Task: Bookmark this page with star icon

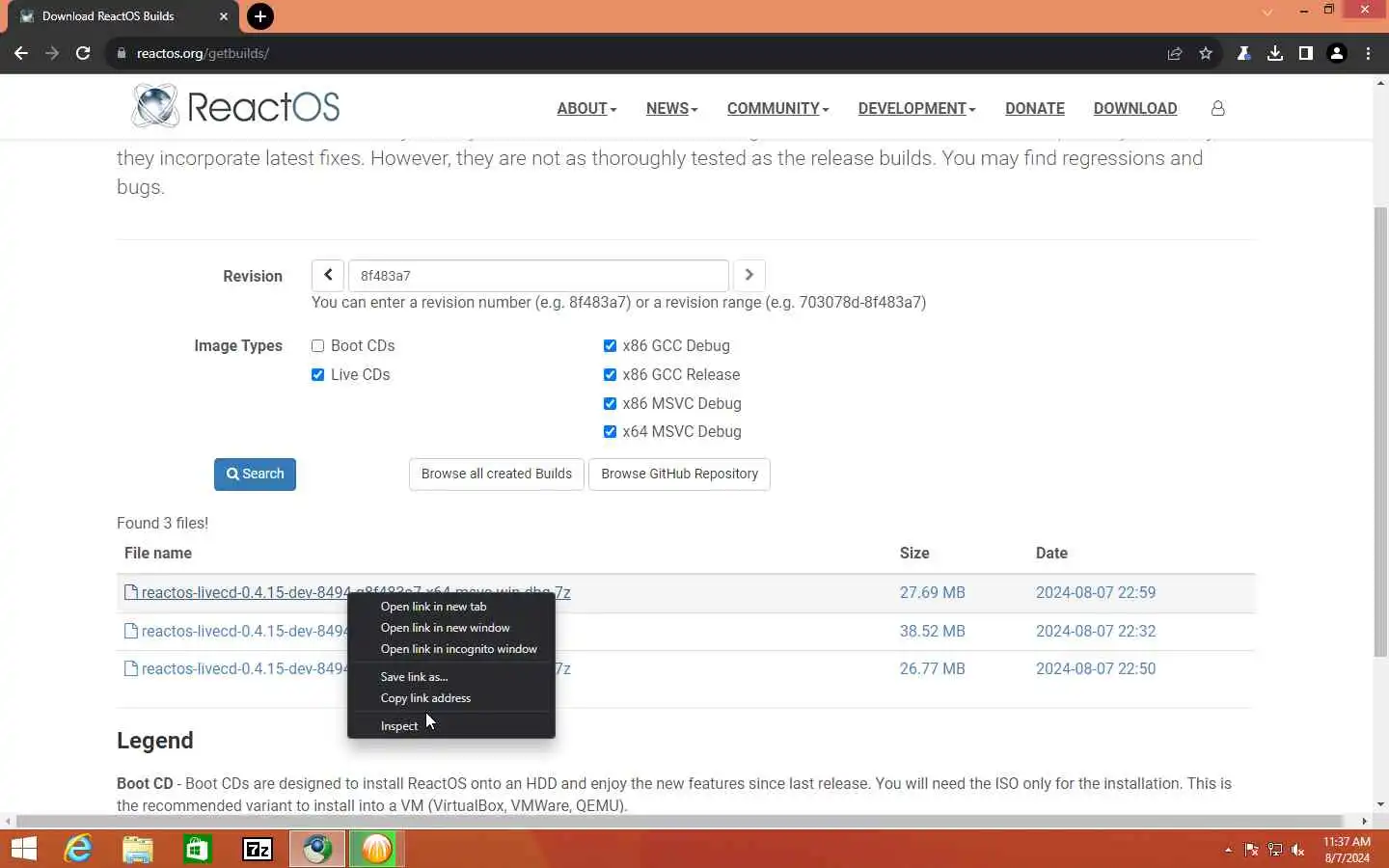Action: [1206, 53]
